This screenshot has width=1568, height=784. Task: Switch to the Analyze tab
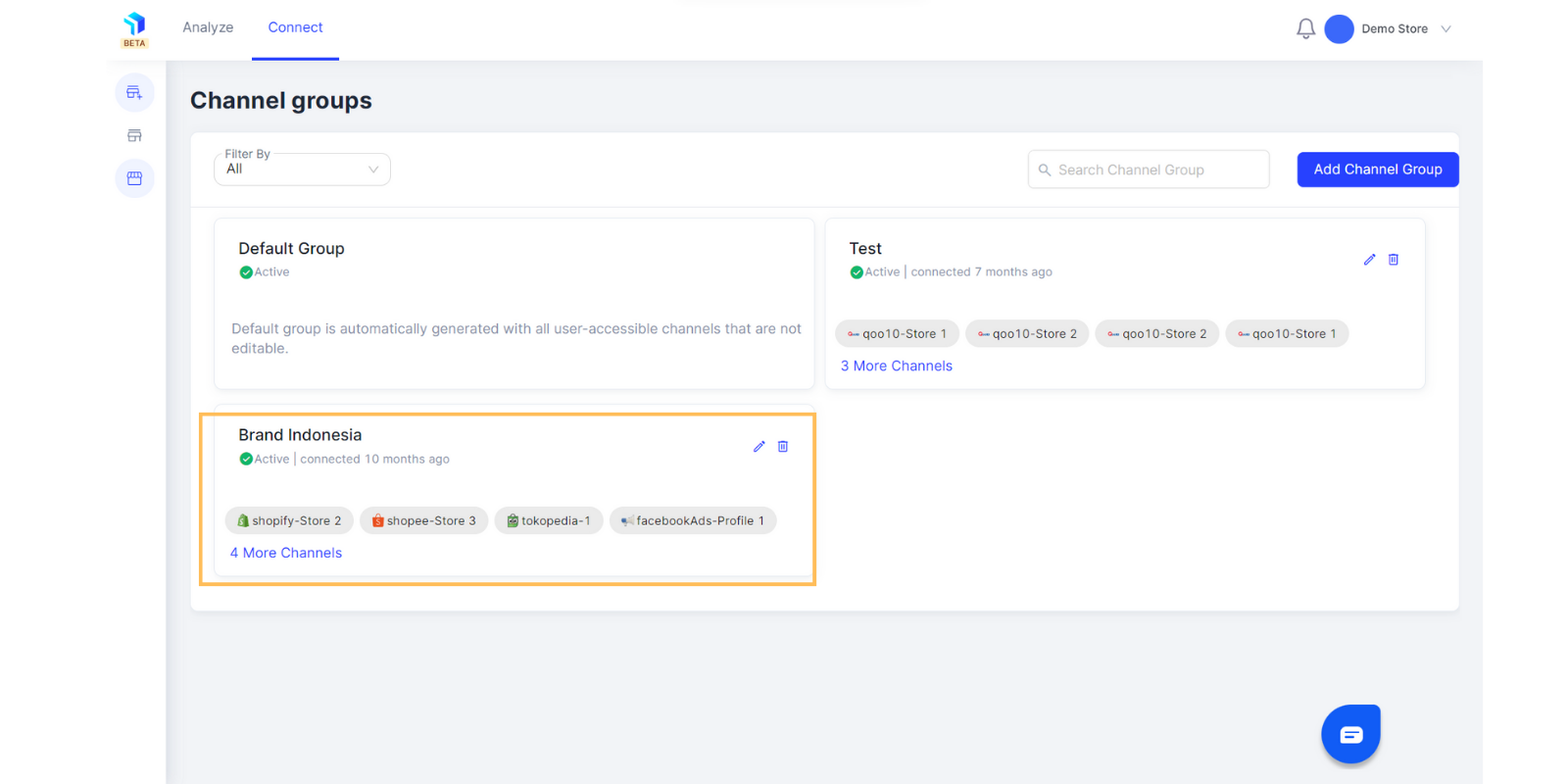click(208, 27)
